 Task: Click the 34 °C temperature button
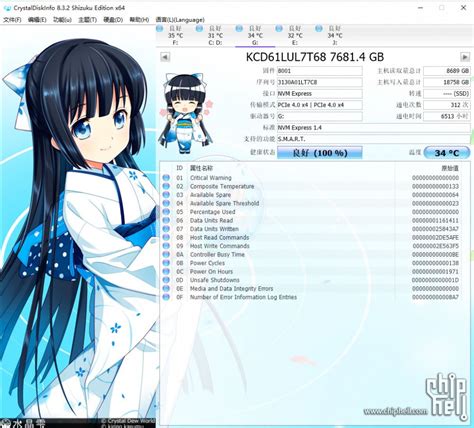click(x=447, y=153)
